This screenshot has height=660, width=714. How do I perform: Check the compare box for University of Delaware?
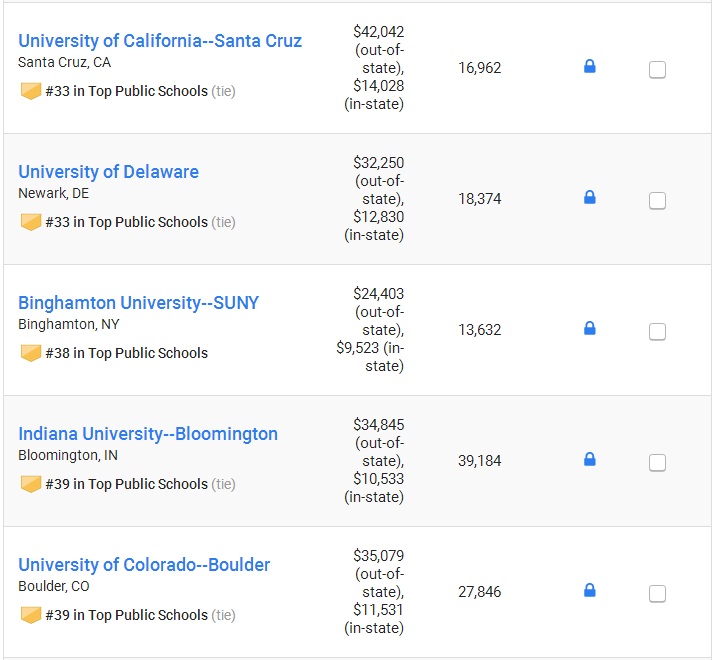(x=657, y=200)
